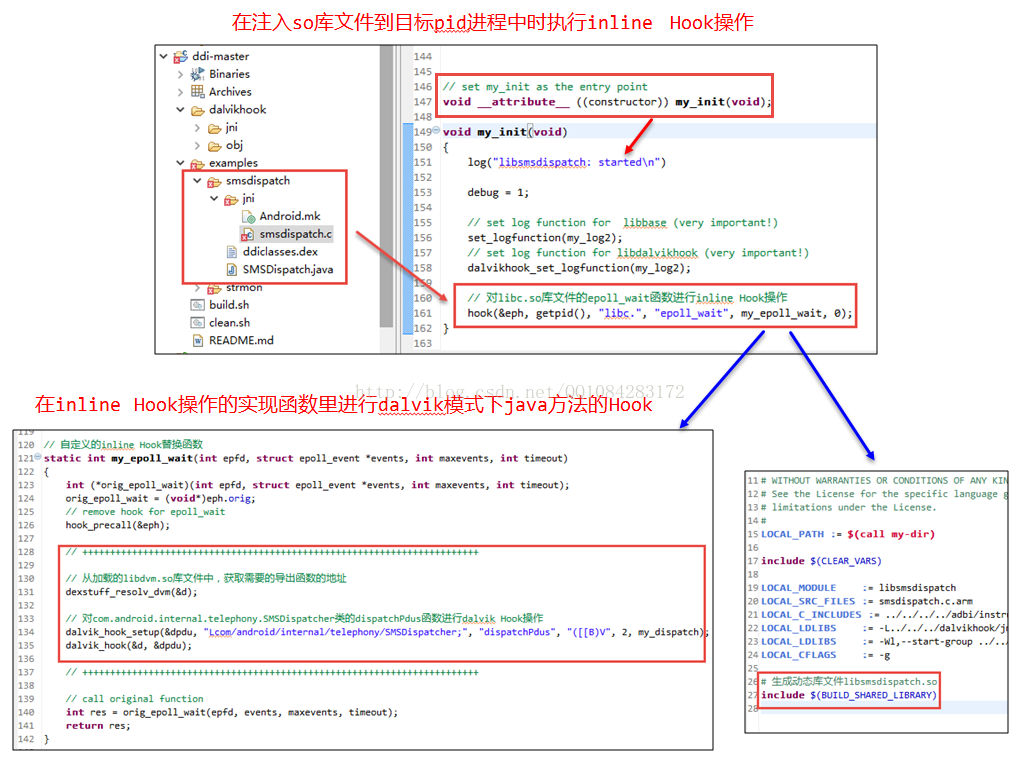Click include $(BUILD_SHARED_LIBRARY) line
Viewport: 1021px width, 763px height.
point(848,695)
